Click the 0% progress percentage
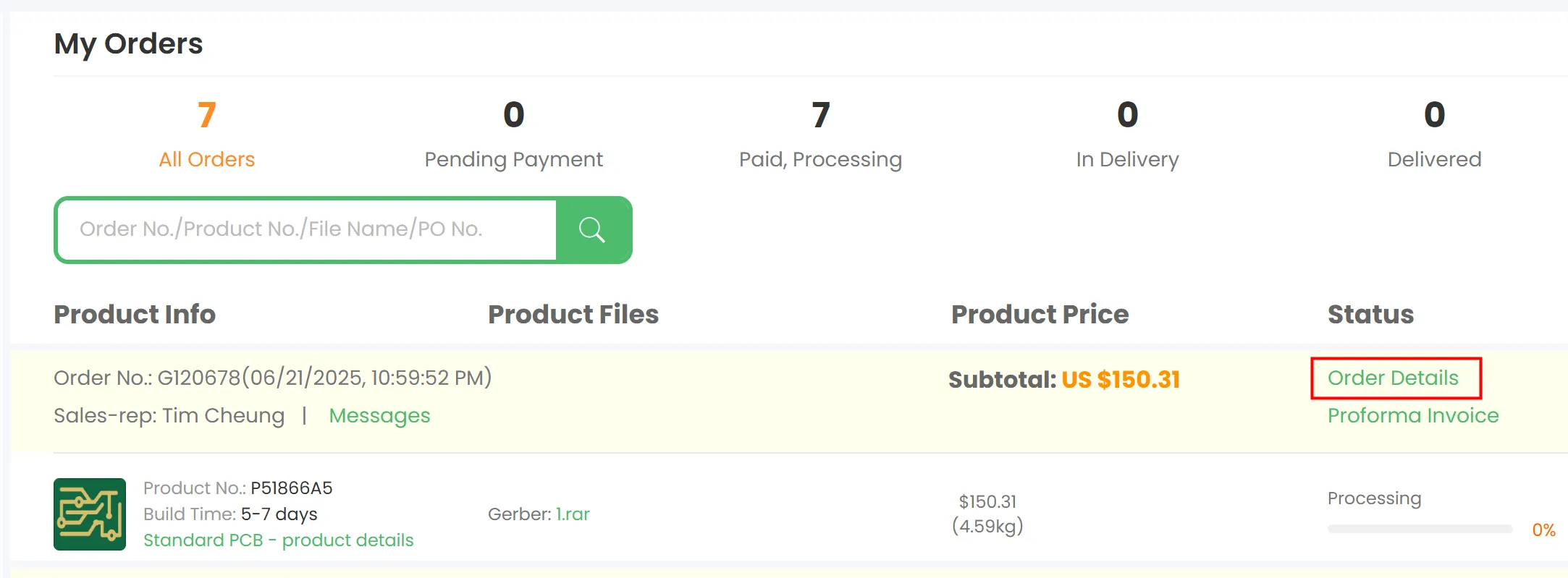Viewport: 1568px width, 578px height. point(1543,530)
